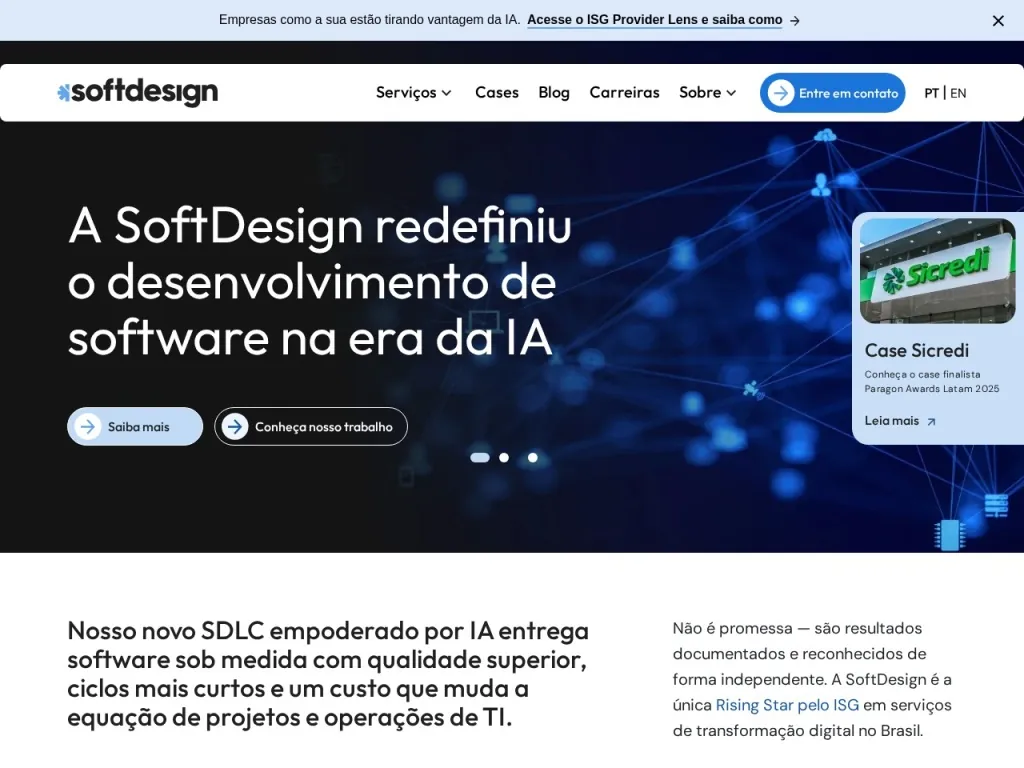Viewport: 1024px width, 768px height.
Task: Switch language to EN
Action: coord(958,93)
